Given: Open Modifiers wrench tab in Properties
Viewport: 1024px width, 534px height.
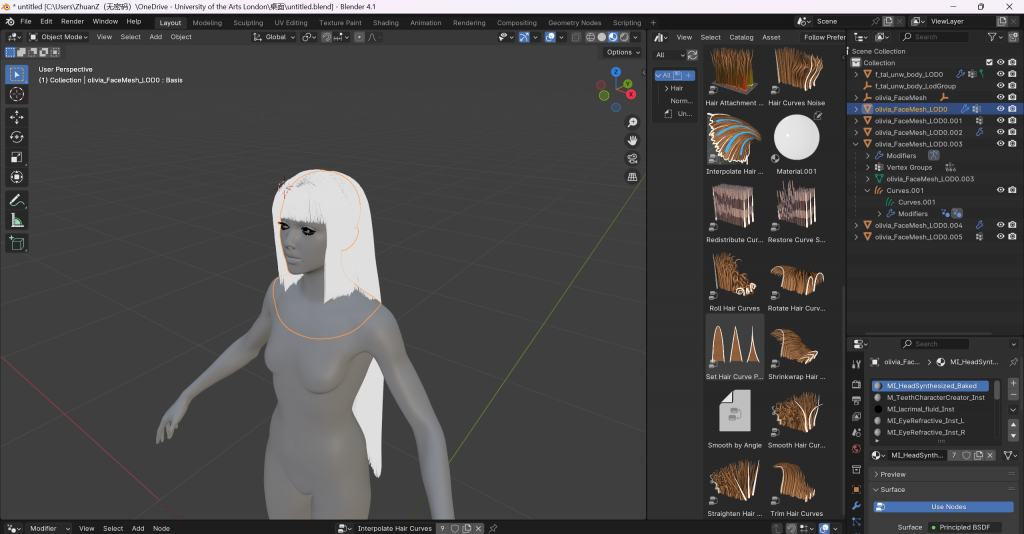Looking at the screenshot, I should pyautogui.click(x=856, y=506).
